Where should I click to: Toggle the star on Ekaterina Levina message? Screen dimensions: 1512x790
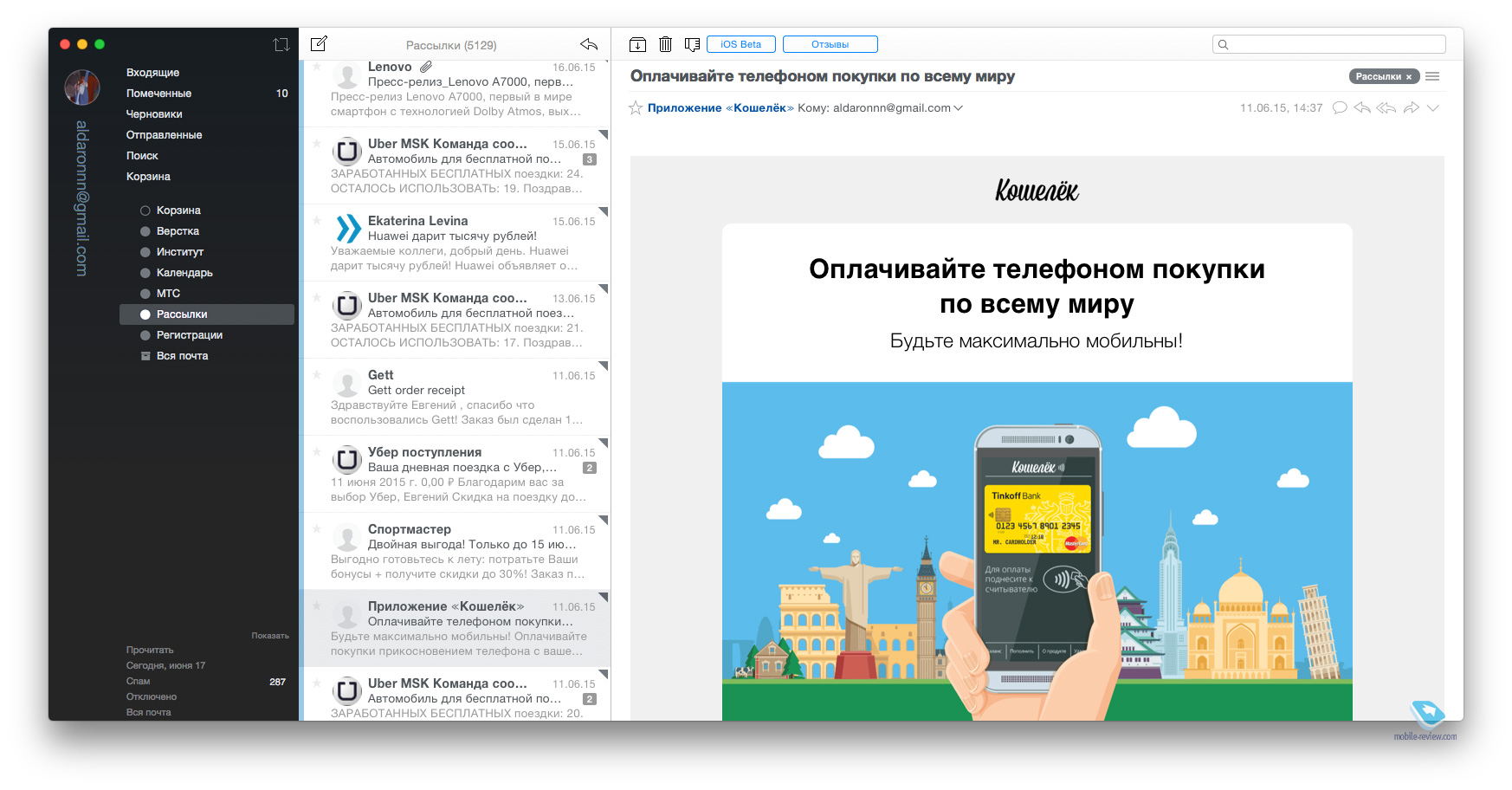coord(317,221)
